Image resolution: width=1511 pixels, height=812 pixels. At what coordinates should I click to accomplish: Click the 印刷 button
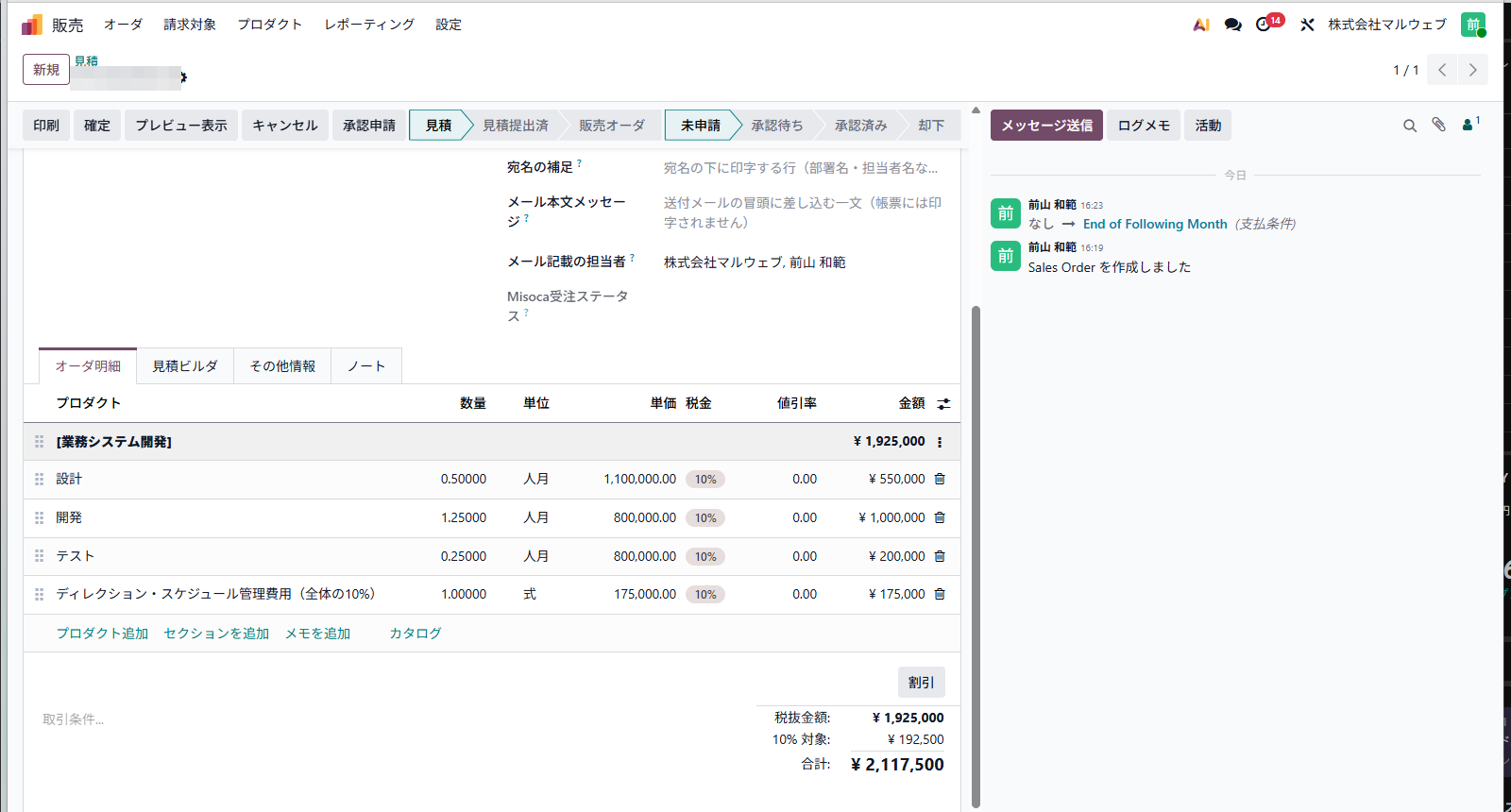click(46, 126)
